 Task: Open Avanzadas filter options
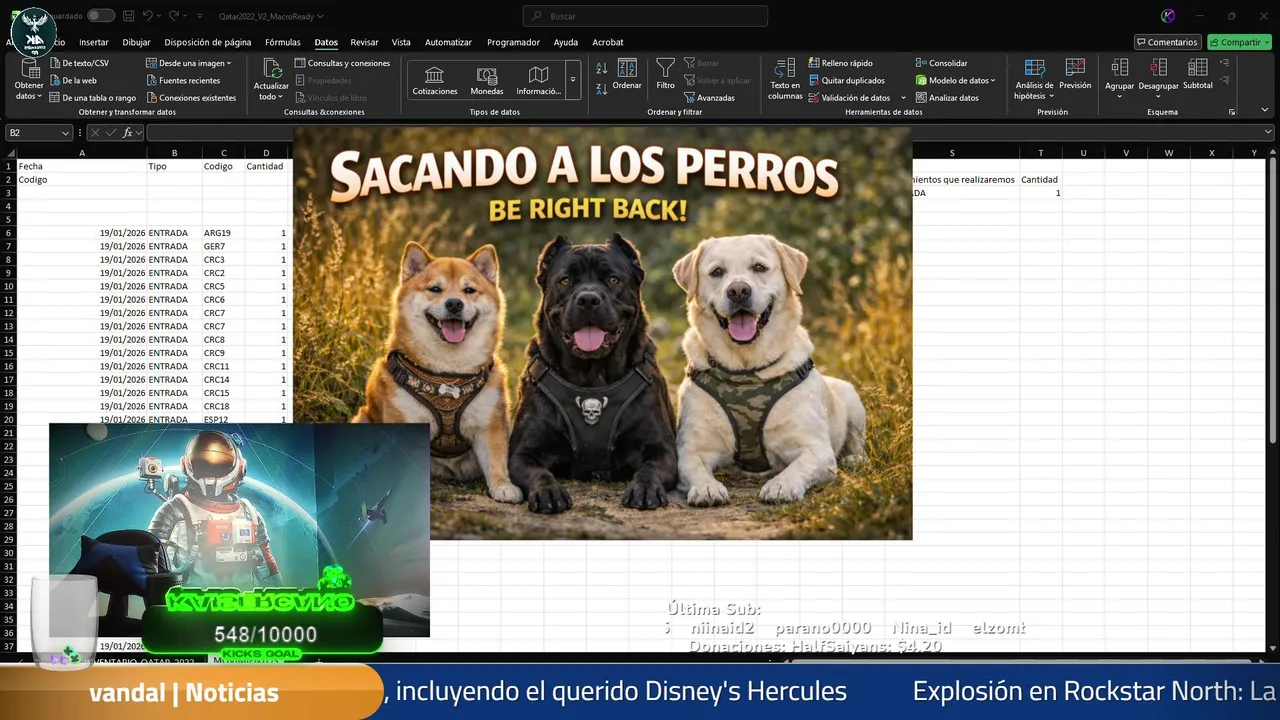709,98
